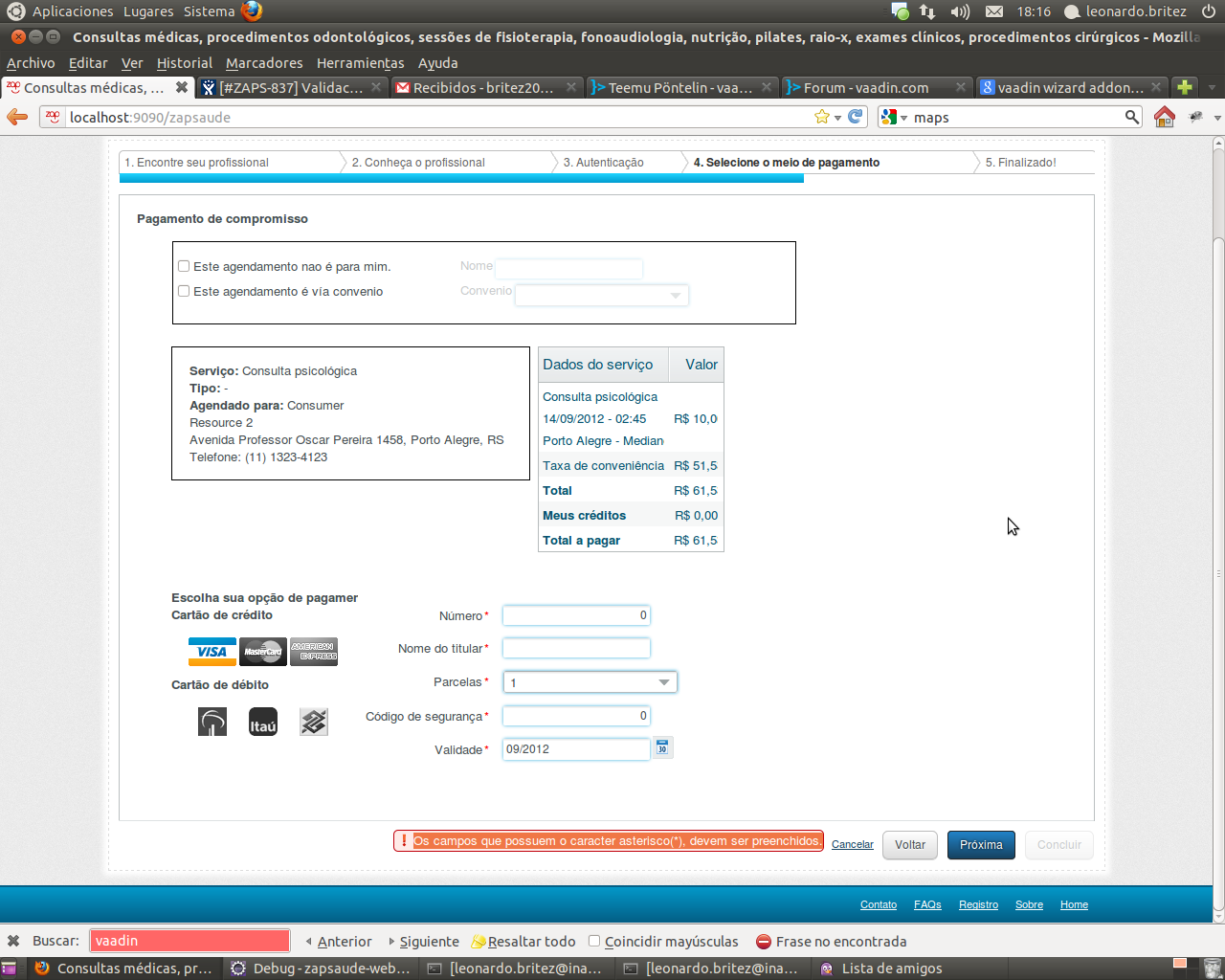Open the Parcelas dropdown
Screen dimensions: 1225x980
[x=663, y=682]
